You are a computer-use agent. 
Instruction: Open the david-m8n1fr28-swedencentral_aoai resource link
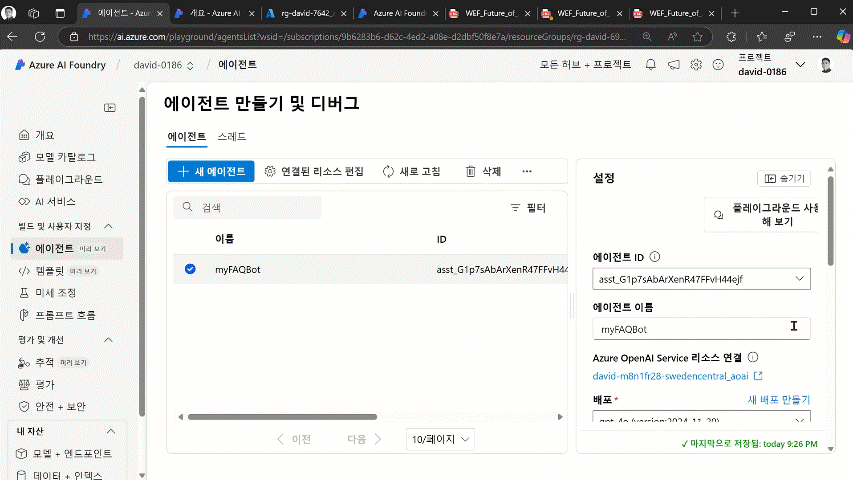[671, 376]
